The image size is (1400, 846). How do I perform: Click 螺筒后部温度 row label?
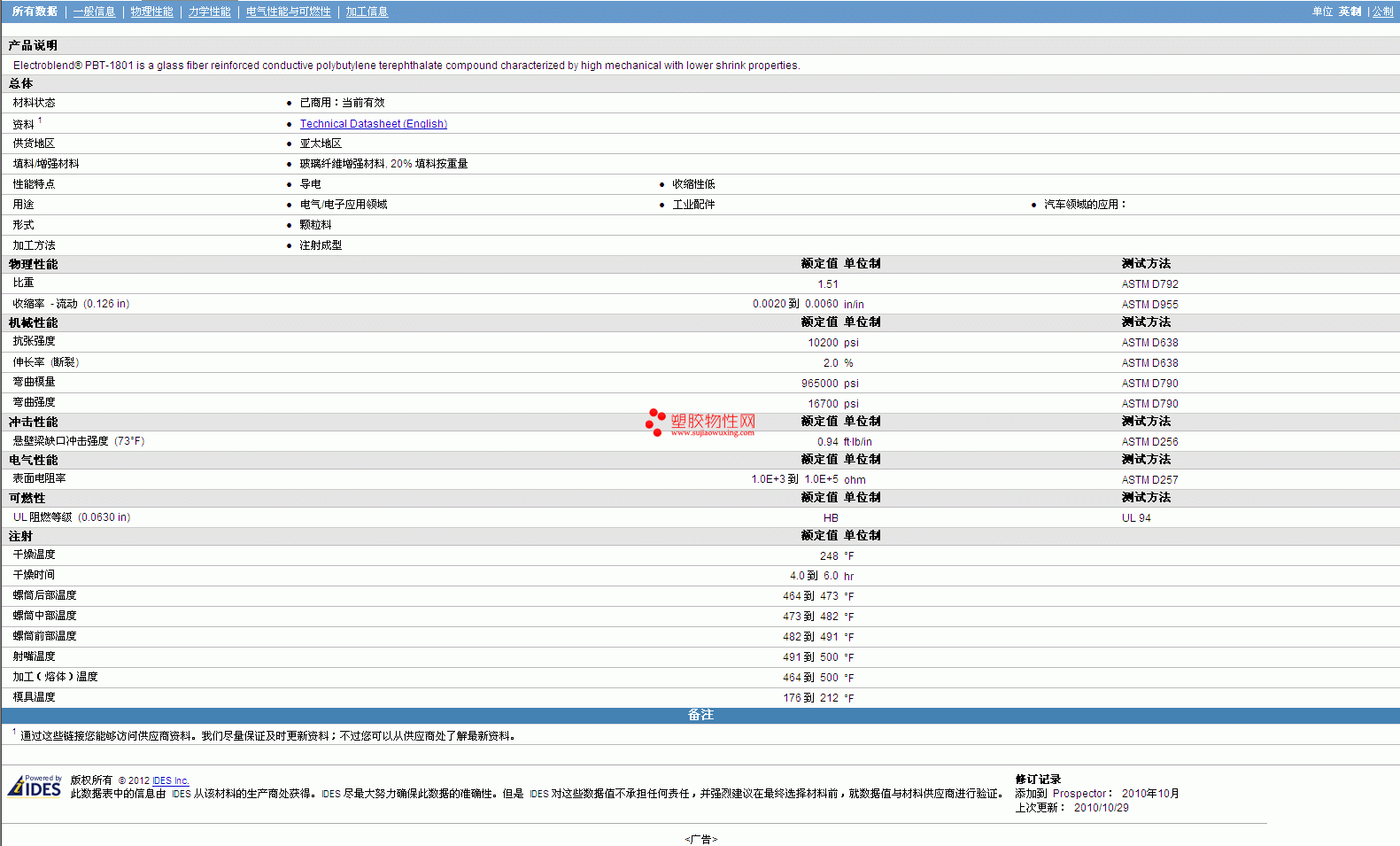pyautogui.click(x=44, y=595)
